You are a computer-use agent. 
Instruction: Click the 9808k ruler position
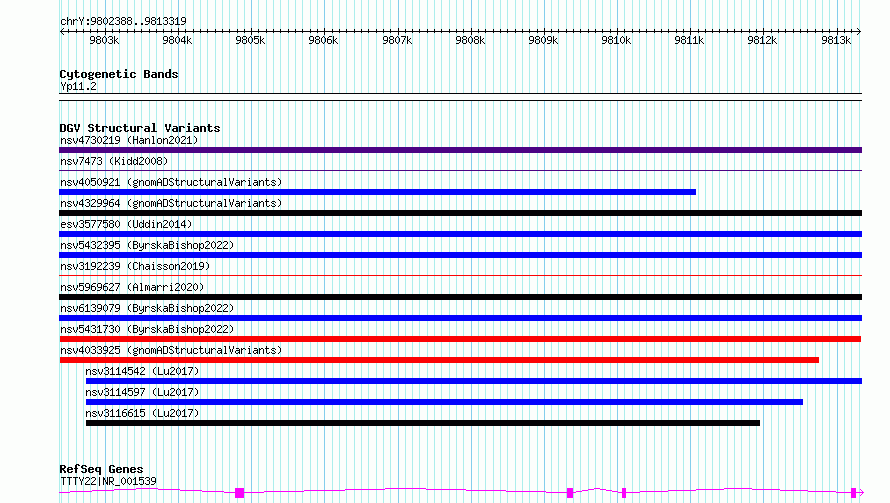pos(471,40)
